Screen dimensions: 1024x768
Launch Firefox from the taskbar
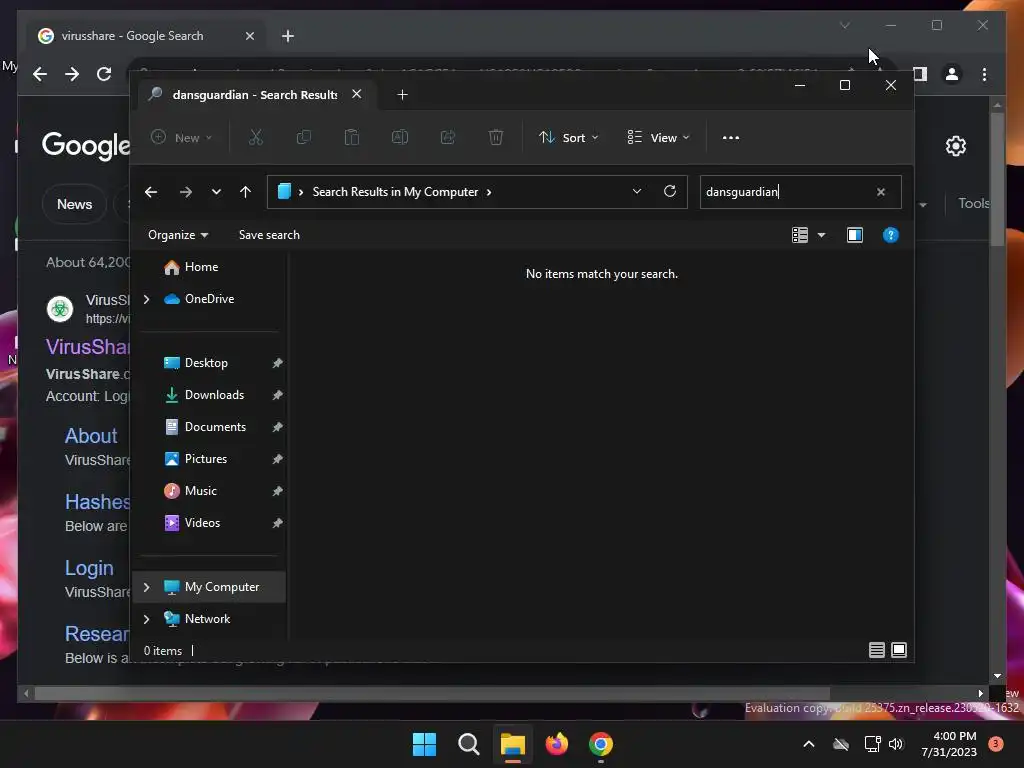557,744
